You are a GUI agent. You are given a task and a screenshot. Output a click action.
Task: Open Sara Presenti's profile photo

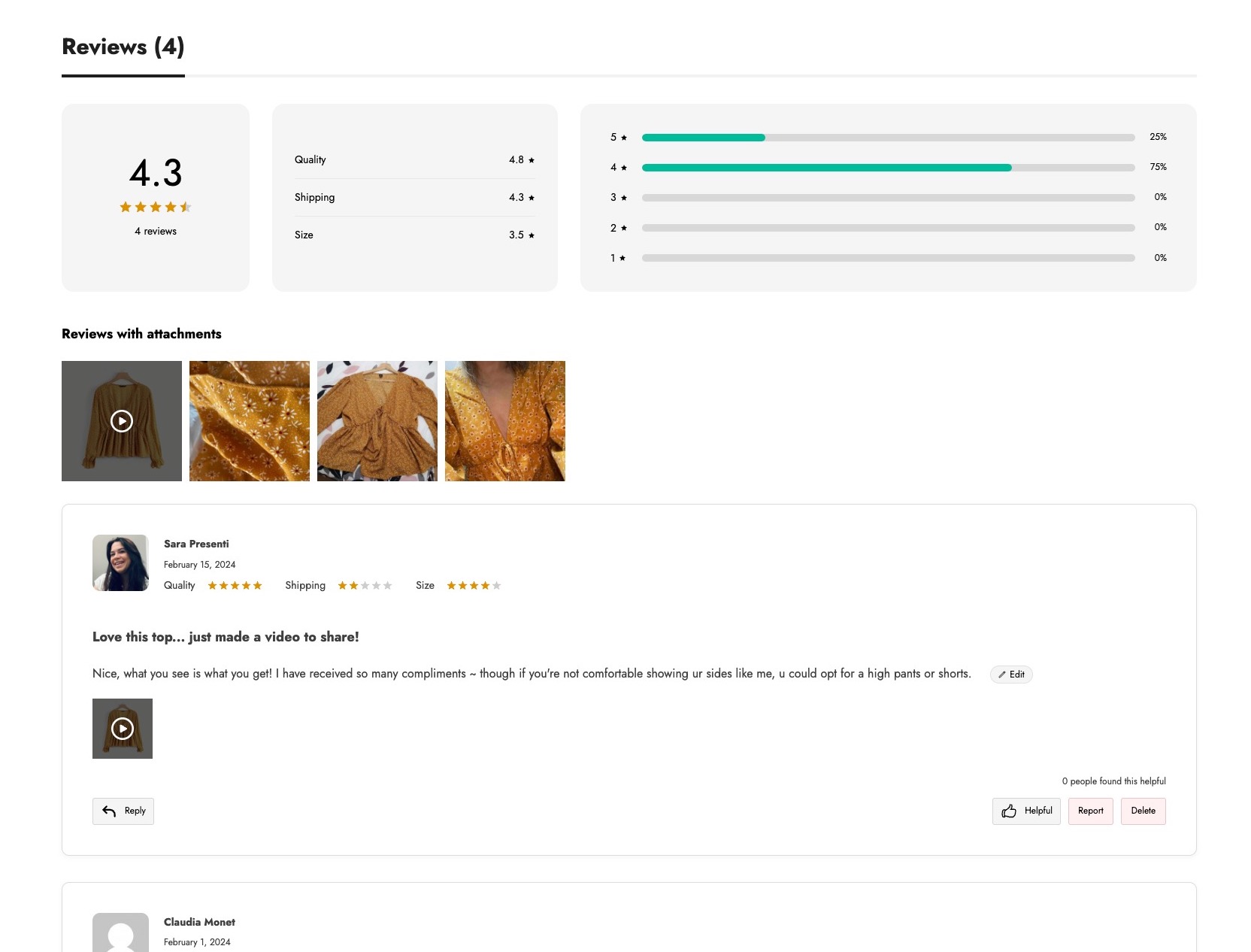coord(120,562)
